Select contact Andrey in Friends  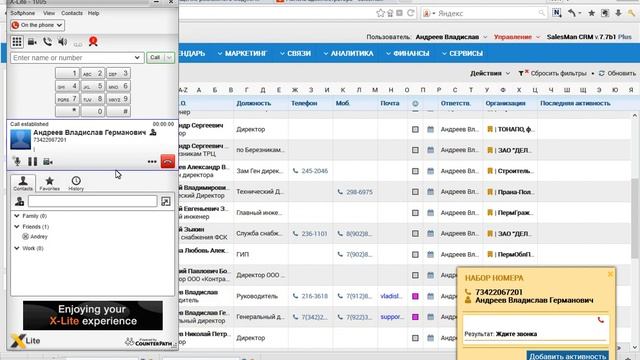pyautogui.click(x=35, y=237)
